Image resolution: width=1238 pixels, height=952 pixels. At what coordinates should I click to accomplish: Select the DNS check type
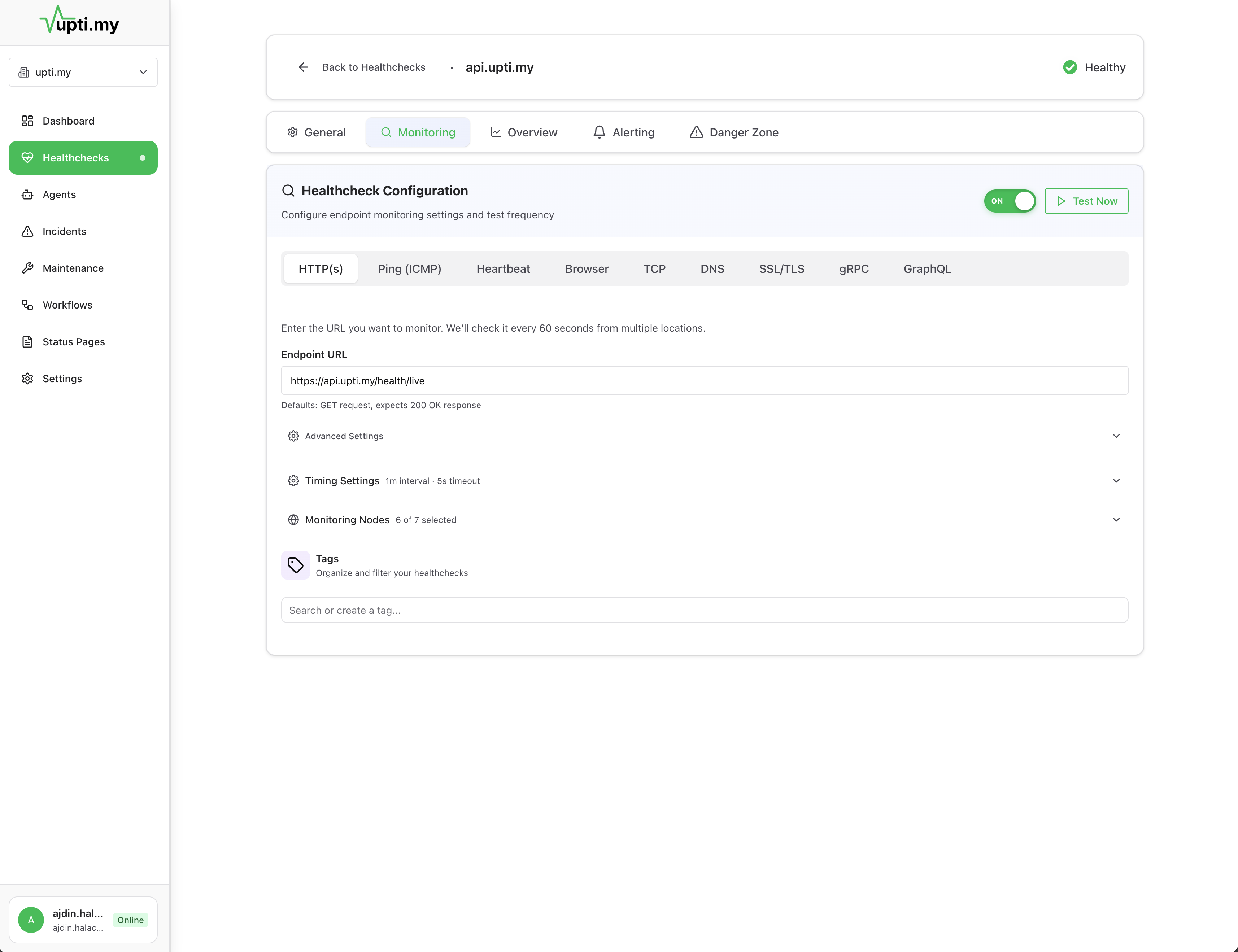tap(712, 268)
